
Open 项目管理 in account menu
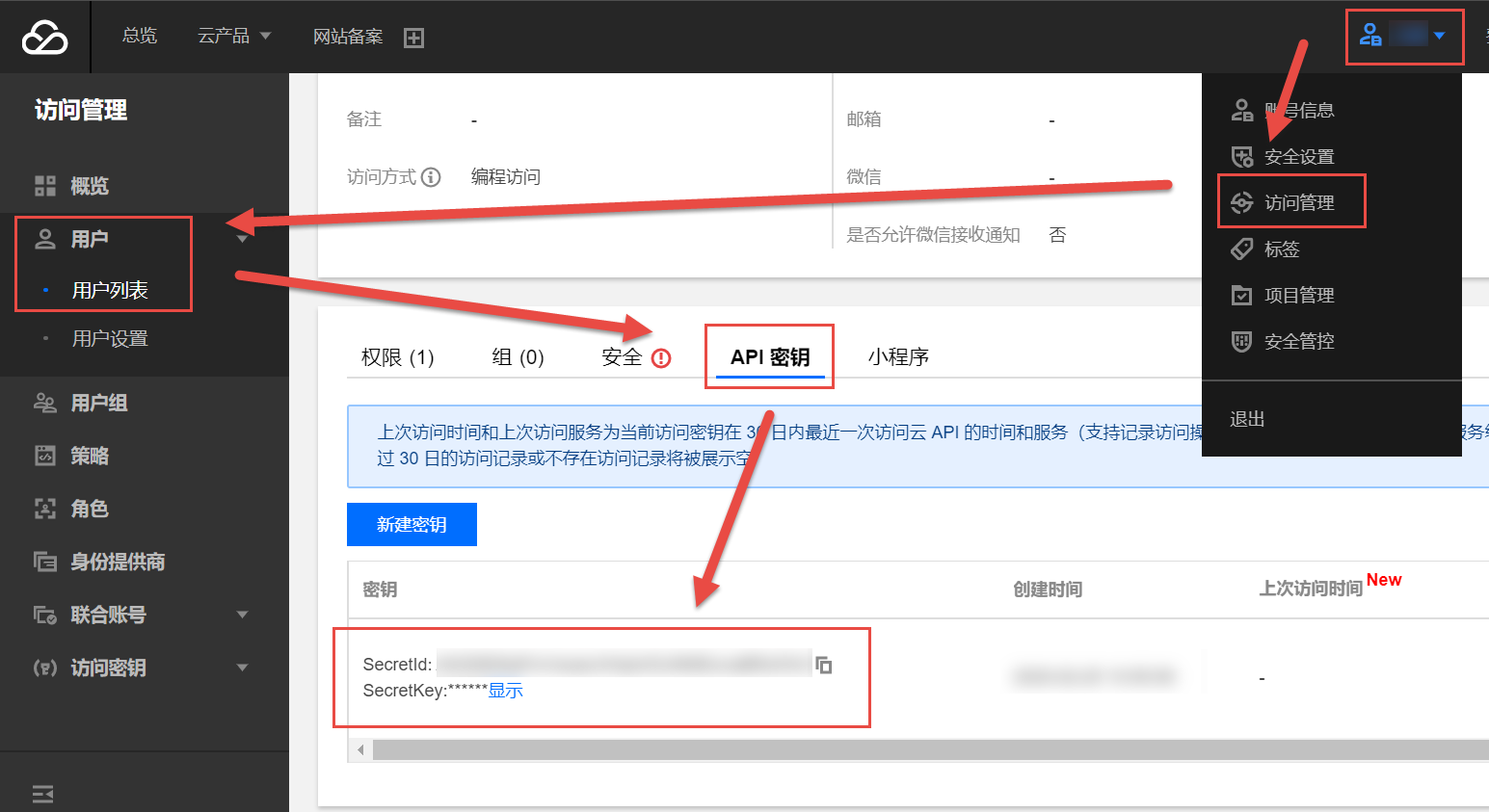pyautogui.click(x=1299, y=295)
